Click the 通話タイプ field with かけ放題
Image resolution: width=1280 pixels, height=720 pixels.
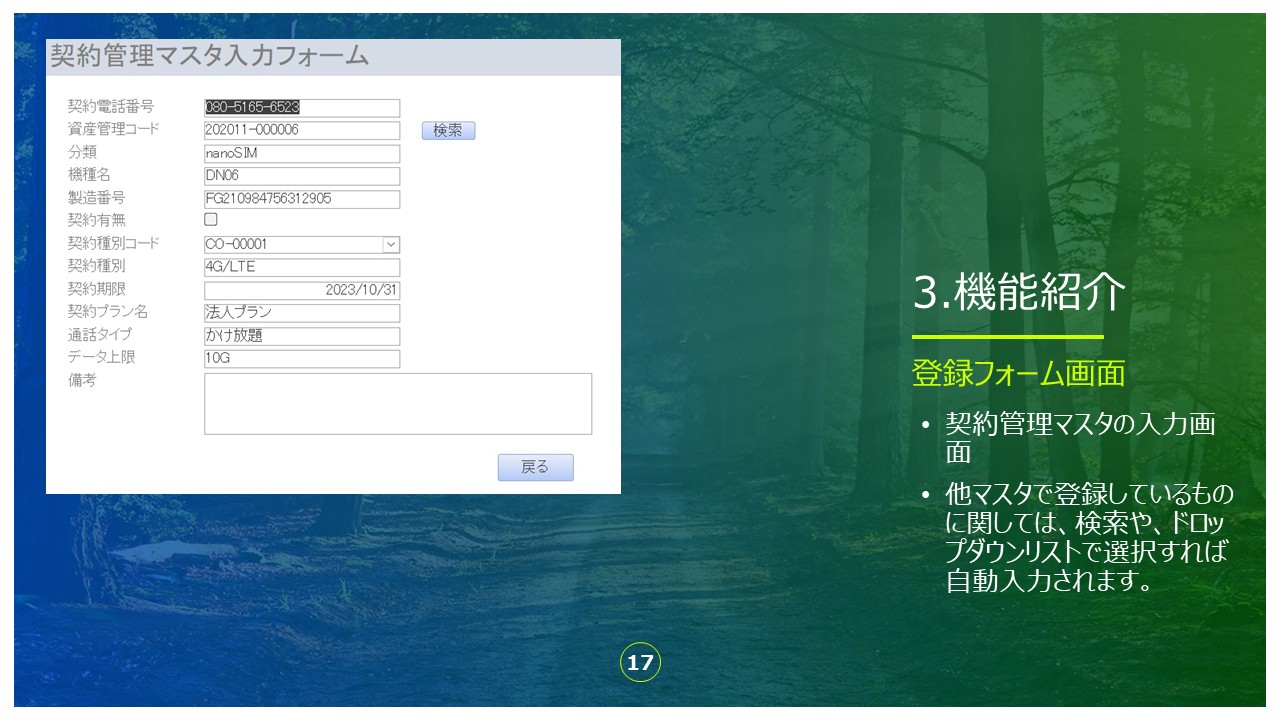coord(301,336)
